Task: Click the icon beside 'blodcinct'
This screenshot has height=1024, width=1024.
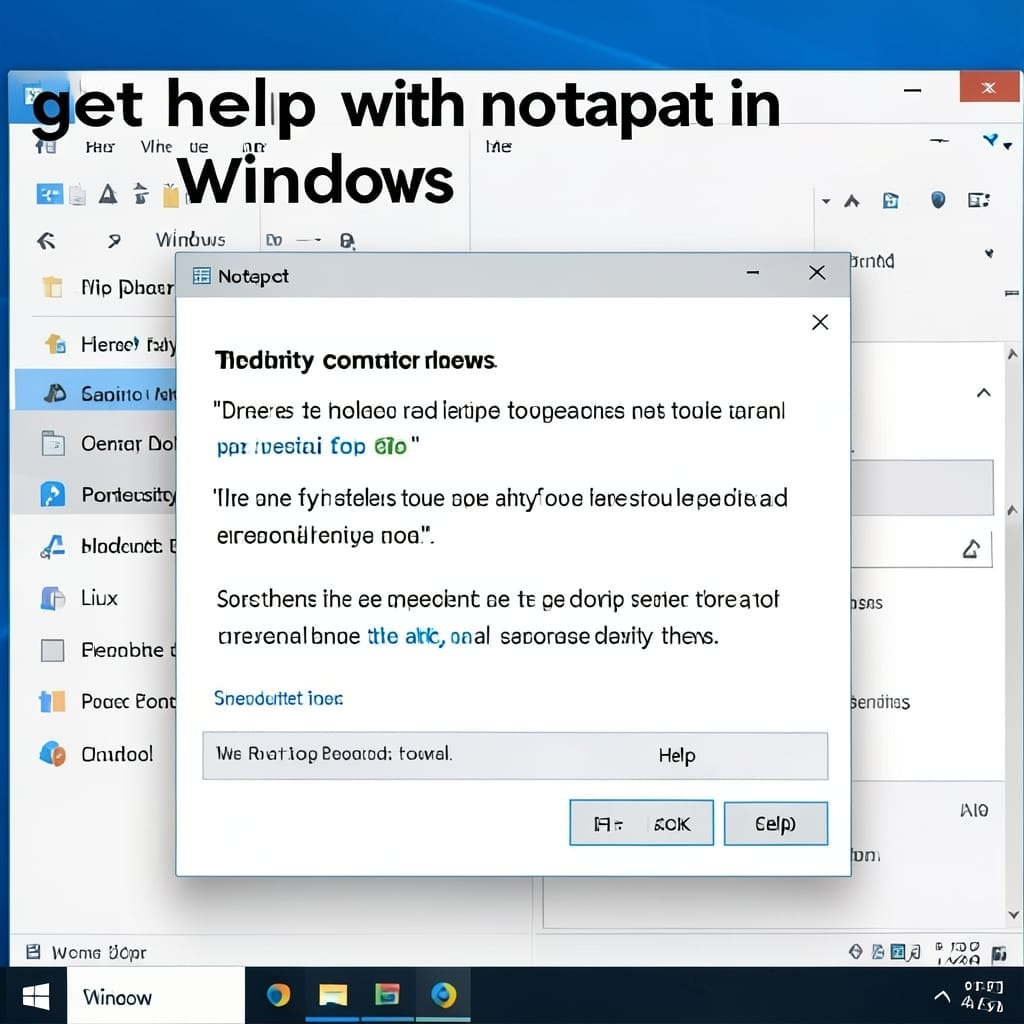Action: coord(52,546)
